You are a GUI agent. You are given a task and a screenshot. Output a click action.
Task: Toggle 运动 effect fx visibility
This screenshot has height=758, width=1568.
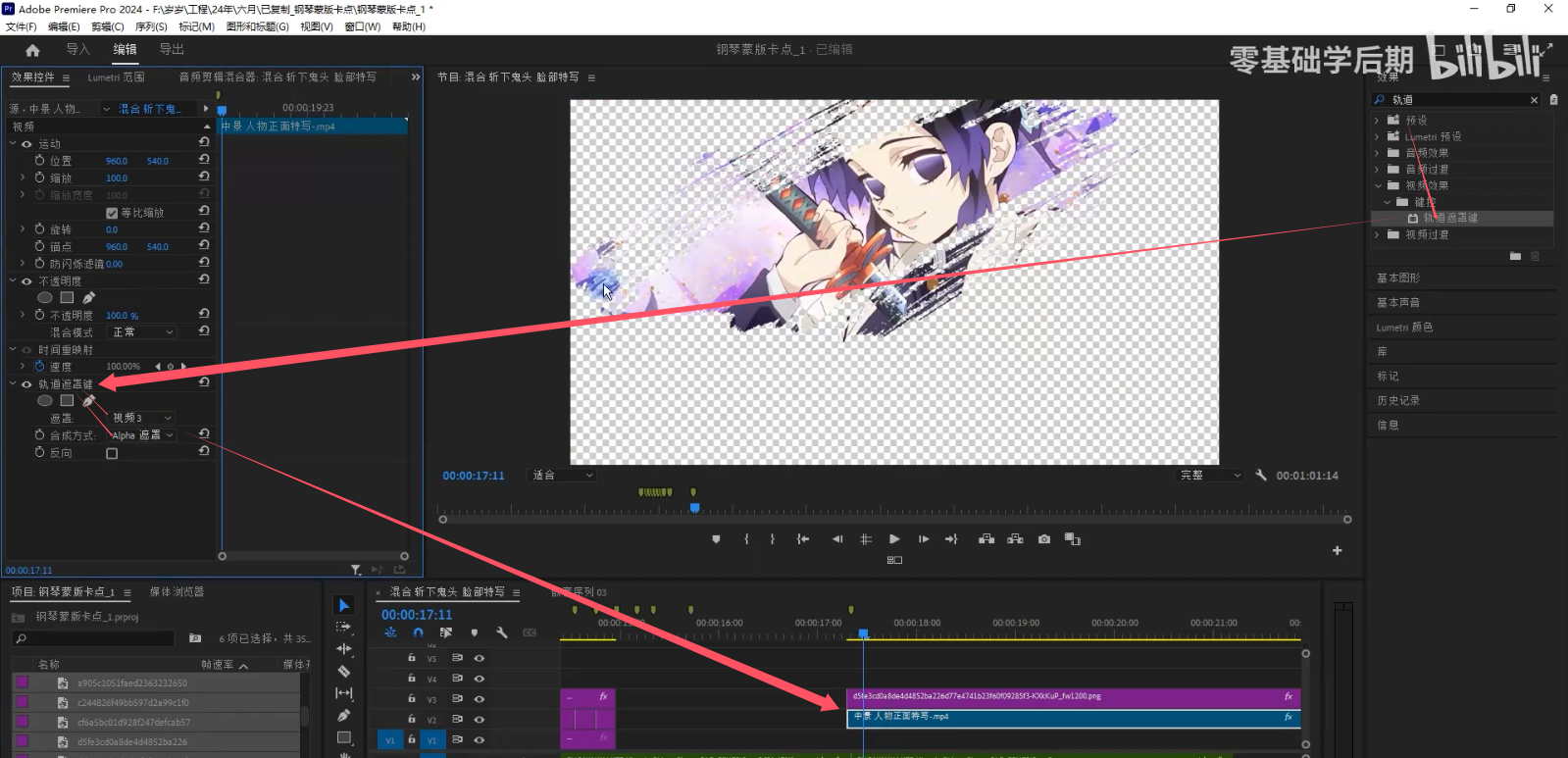click(x=26, y=144)
